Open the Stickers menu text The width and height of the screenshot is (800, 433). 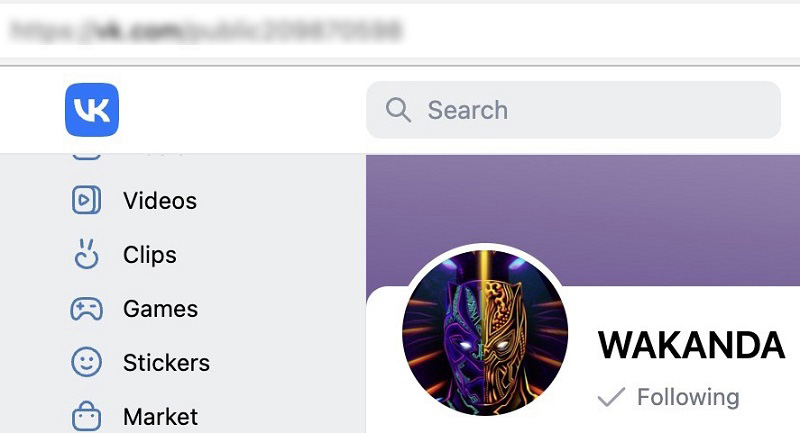(166, 363)
